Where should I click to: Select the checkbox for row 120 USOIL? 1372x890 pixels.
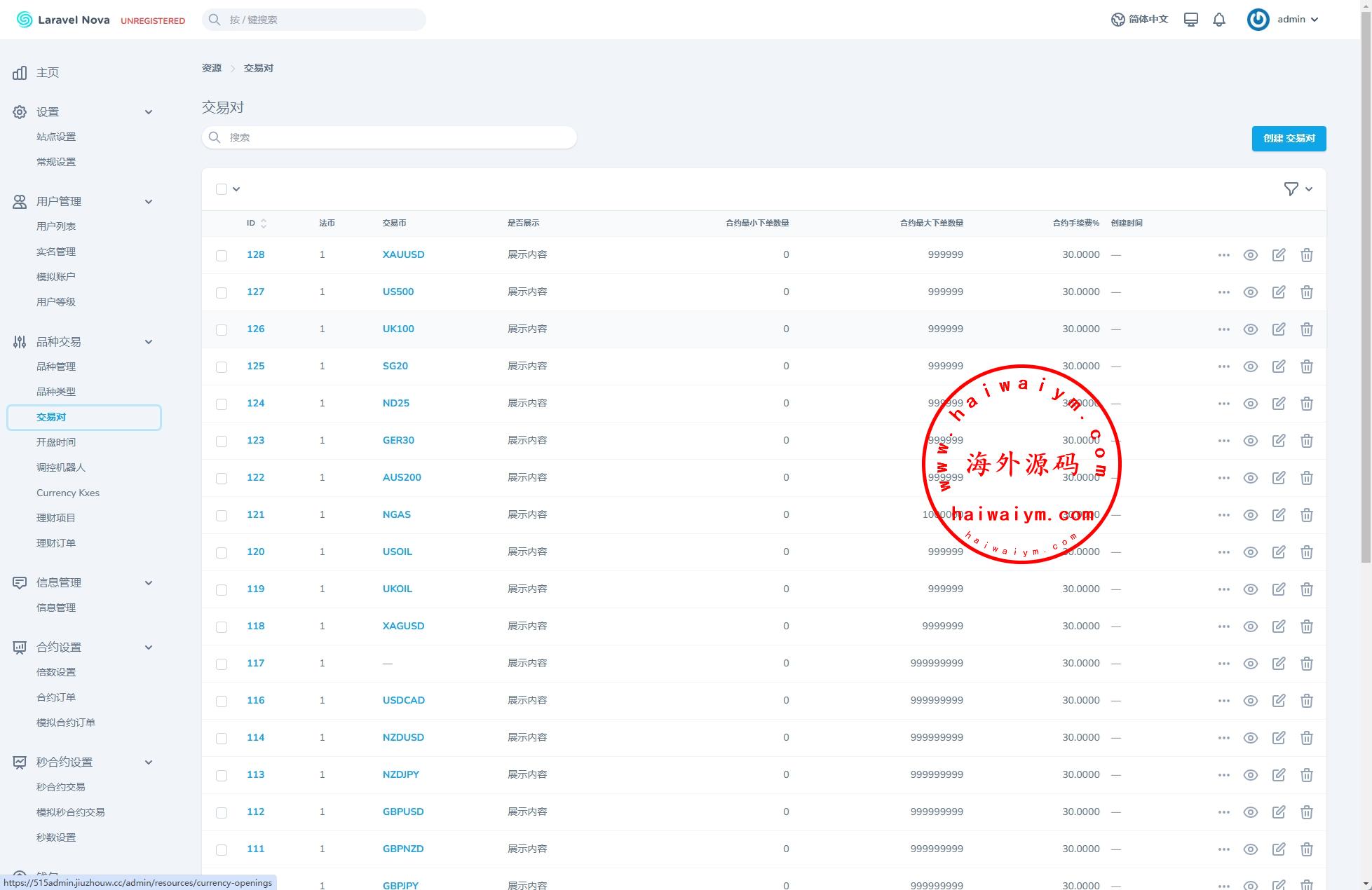(222, 553)
